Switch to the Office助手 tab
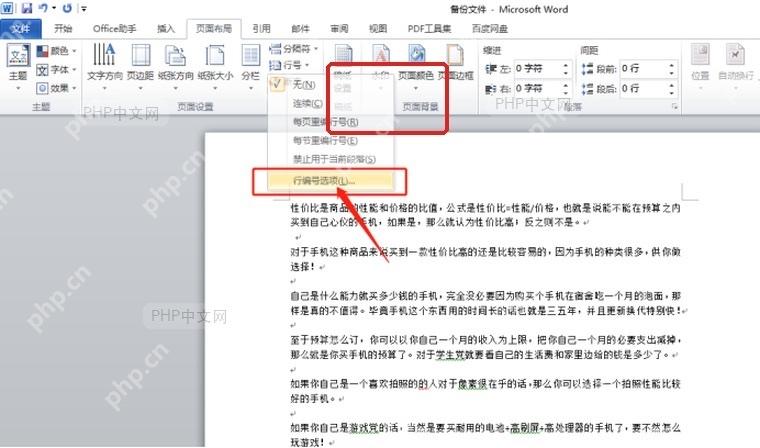760x448 pixels. [115, 29]
